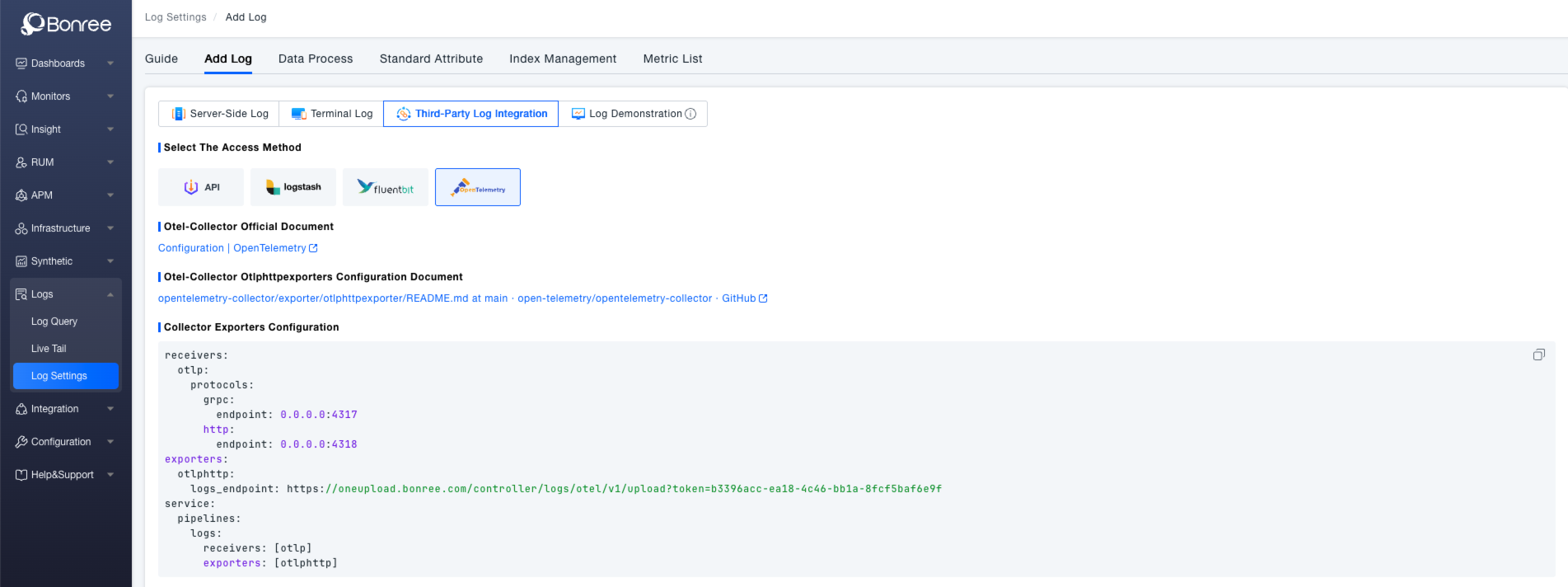The image size is (1568, 587).
Task: Collapse the Logs sidebar section
Action: [110, 294]
